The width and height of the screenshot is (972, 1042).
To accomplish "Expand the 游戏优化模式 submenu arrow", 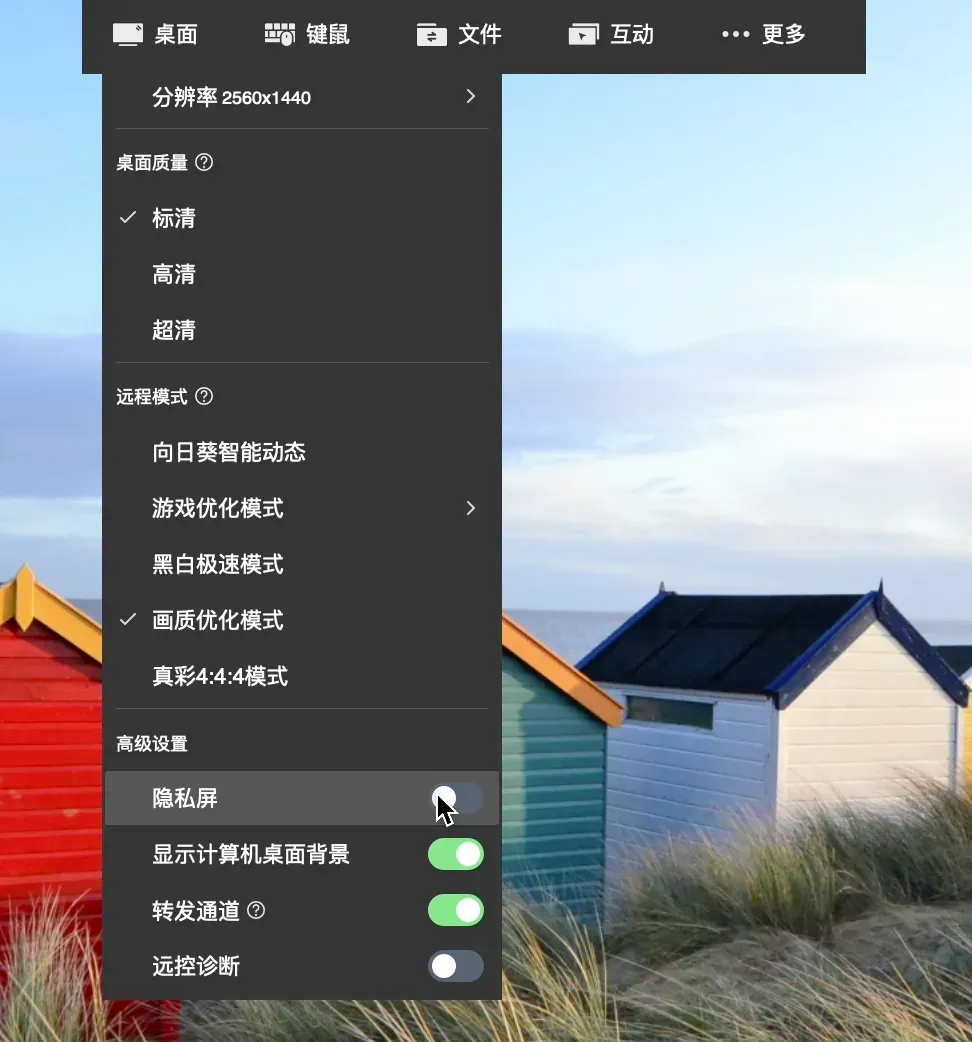I will [x=470, y=508].
